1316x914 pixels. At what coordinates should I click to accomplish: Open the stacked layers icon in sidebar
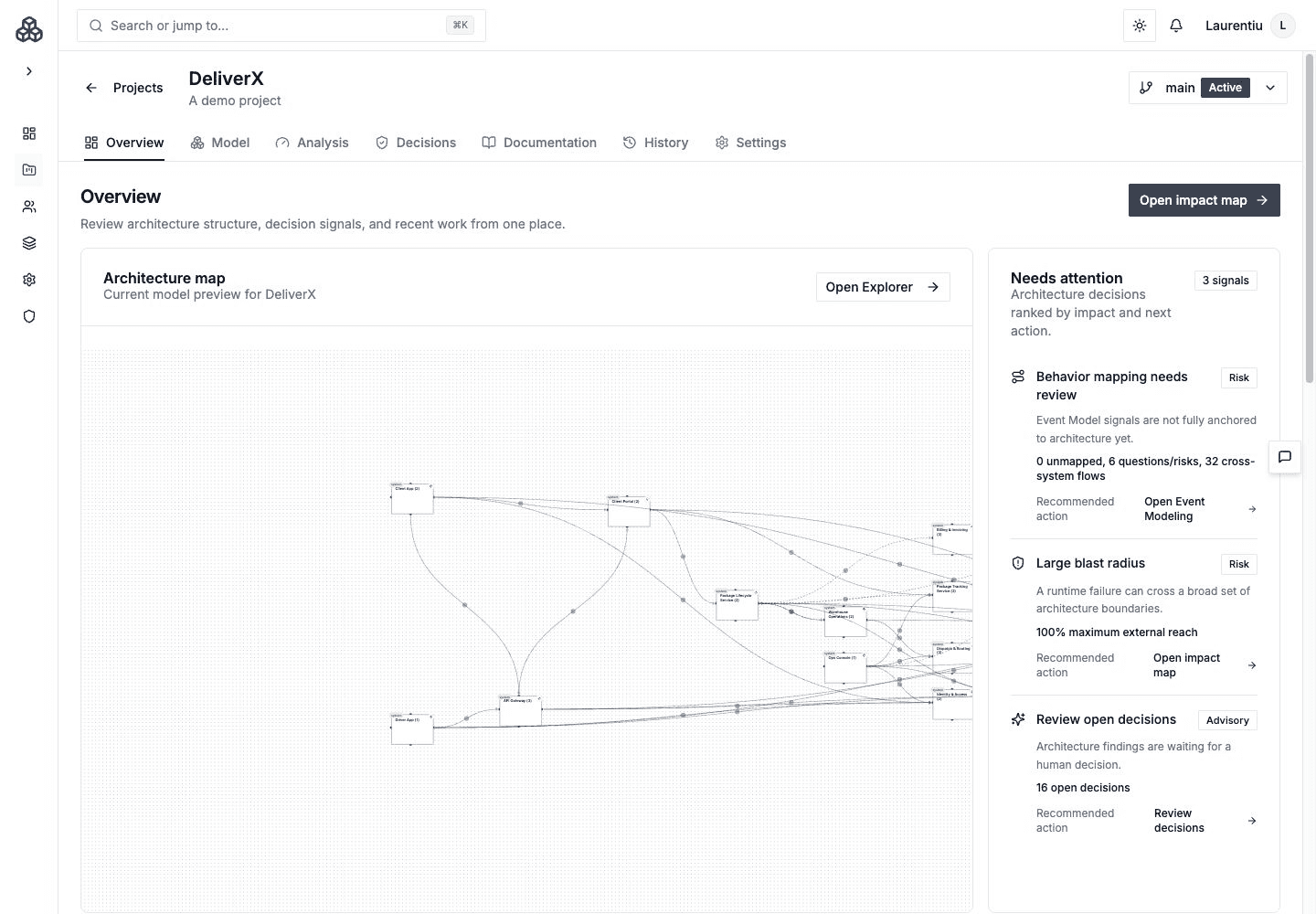tap(29, 243)
